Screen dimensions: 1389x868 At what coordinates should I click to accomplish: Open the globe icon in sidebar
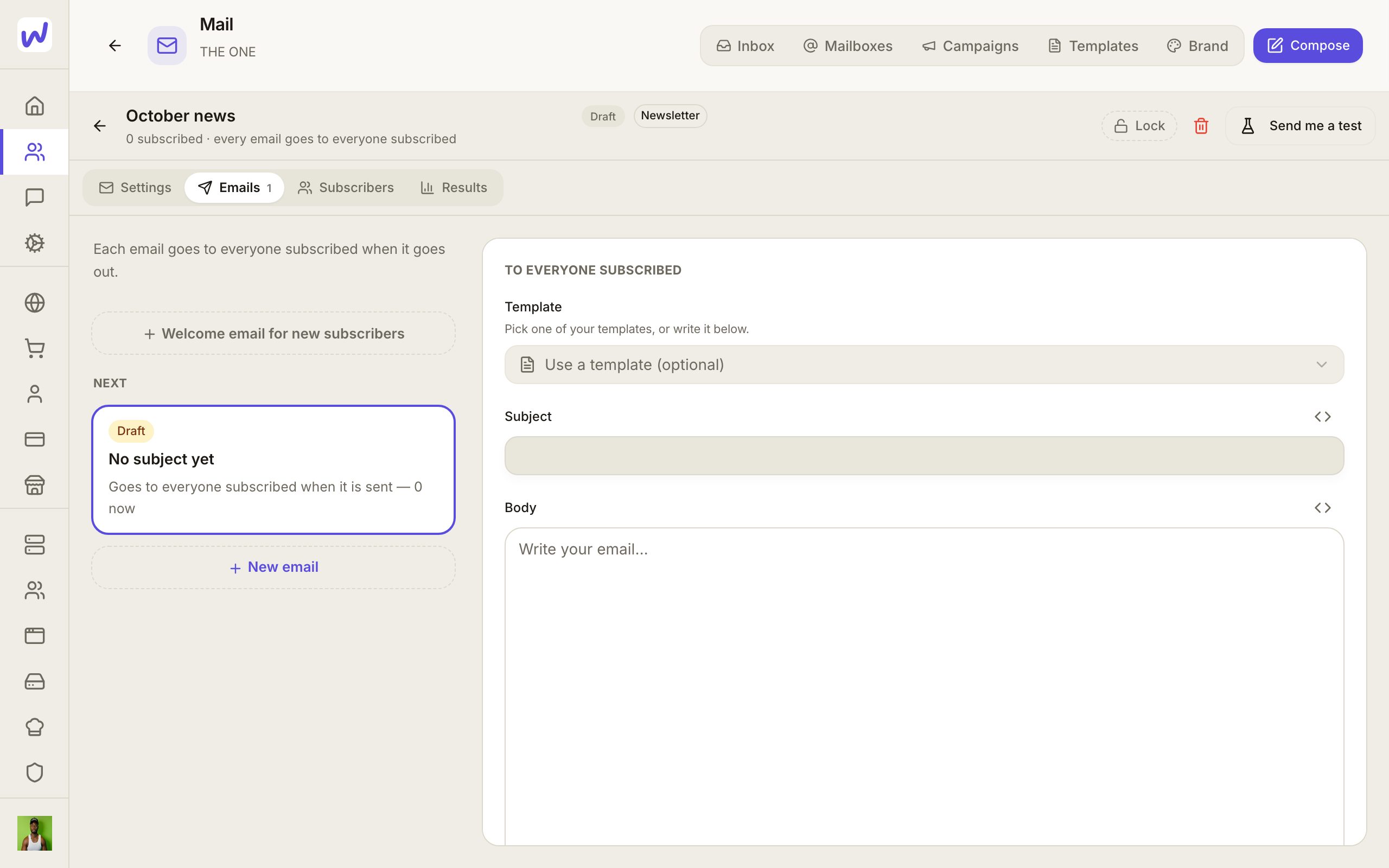pos(34,303)
